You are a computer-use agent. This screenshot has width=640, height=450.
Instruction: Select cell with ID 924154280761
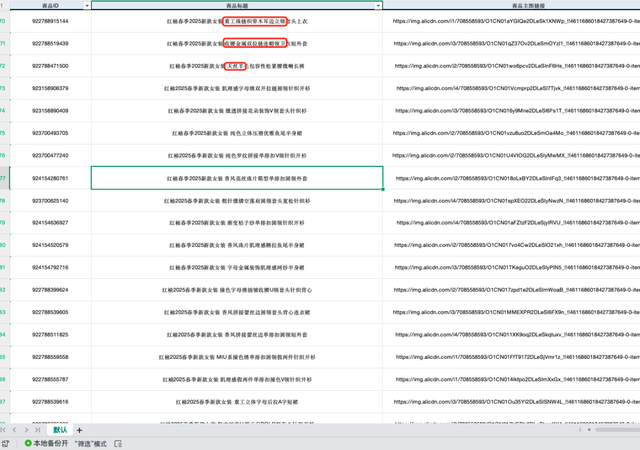[x=50, y=178]
